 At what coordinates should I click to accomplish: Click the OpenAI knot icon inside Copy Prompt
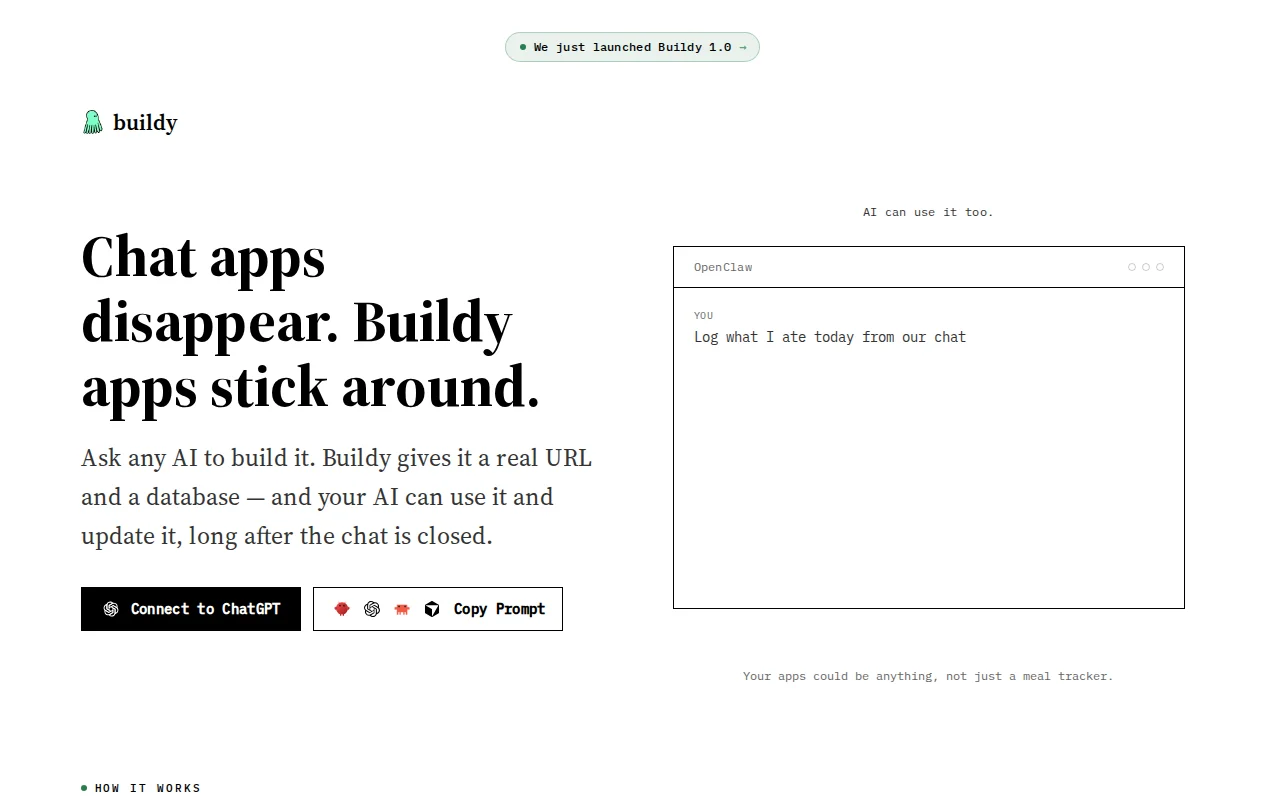click(372, 609)
